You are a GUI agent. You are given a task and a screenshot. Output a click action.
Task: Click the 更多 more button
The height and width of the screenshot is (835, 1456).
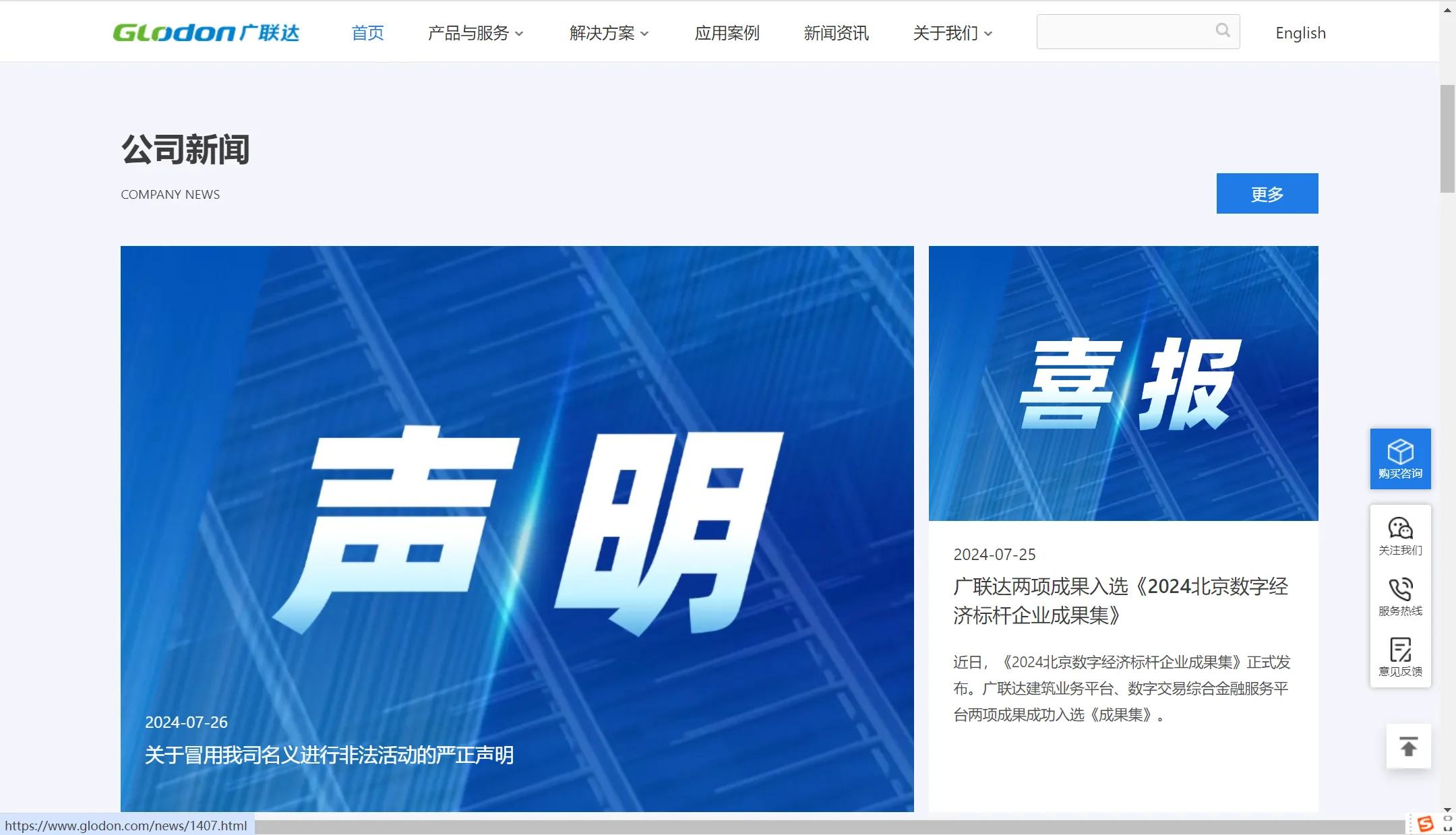coord(1267,193)
